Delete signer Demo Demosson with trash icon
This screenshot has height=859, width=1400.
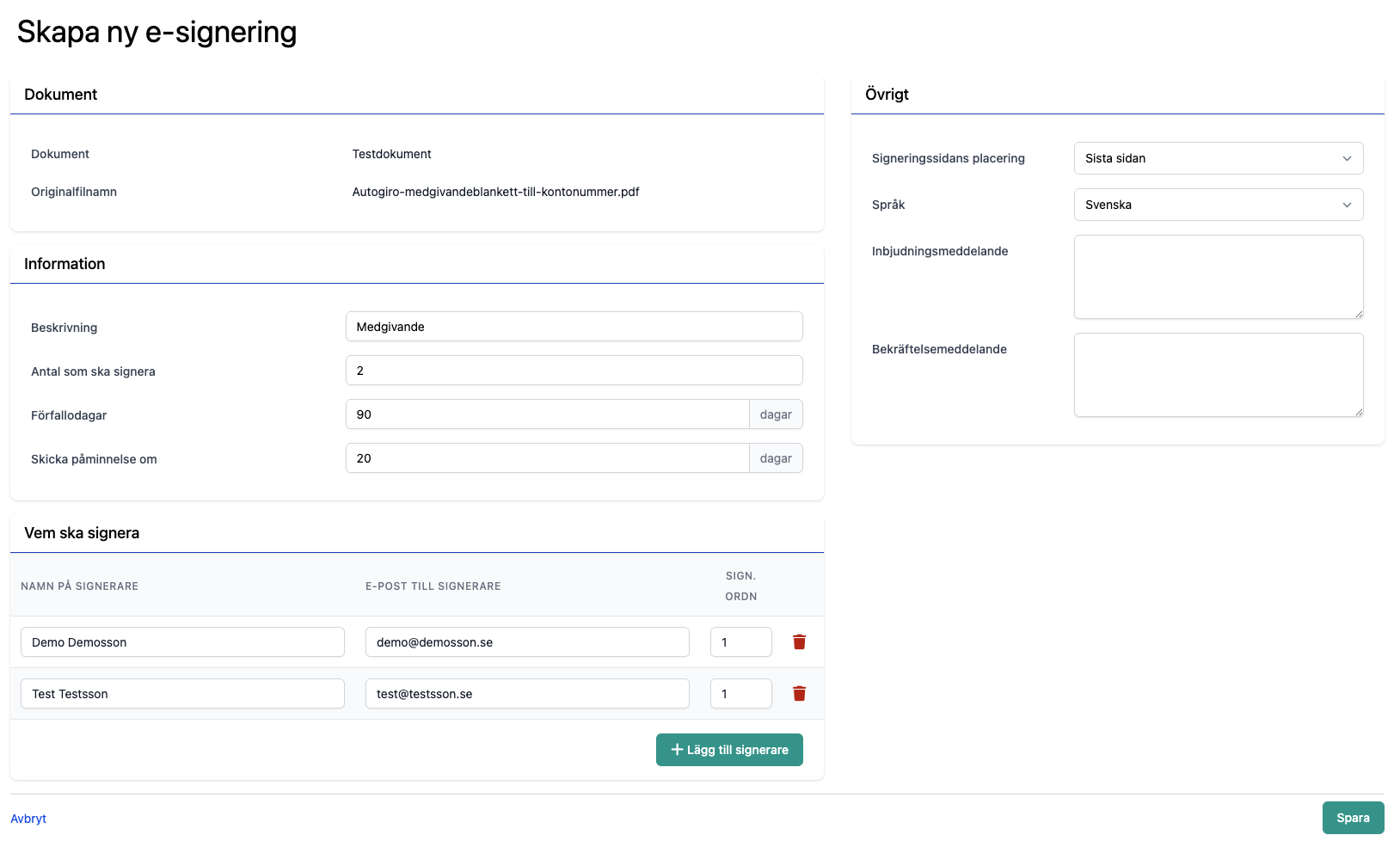click(799, 642)
